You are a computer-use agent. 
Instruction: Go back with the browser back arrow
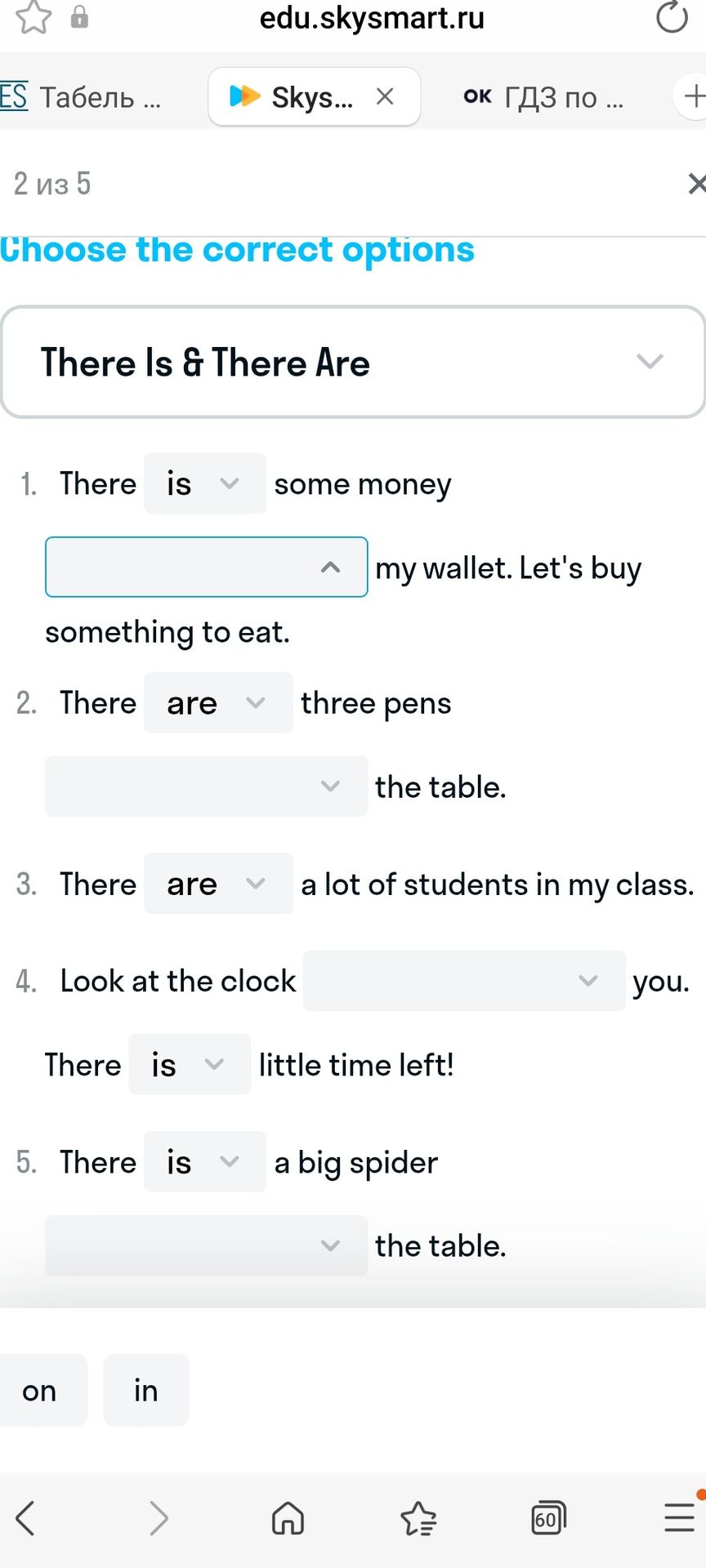tap(25, 1518)
